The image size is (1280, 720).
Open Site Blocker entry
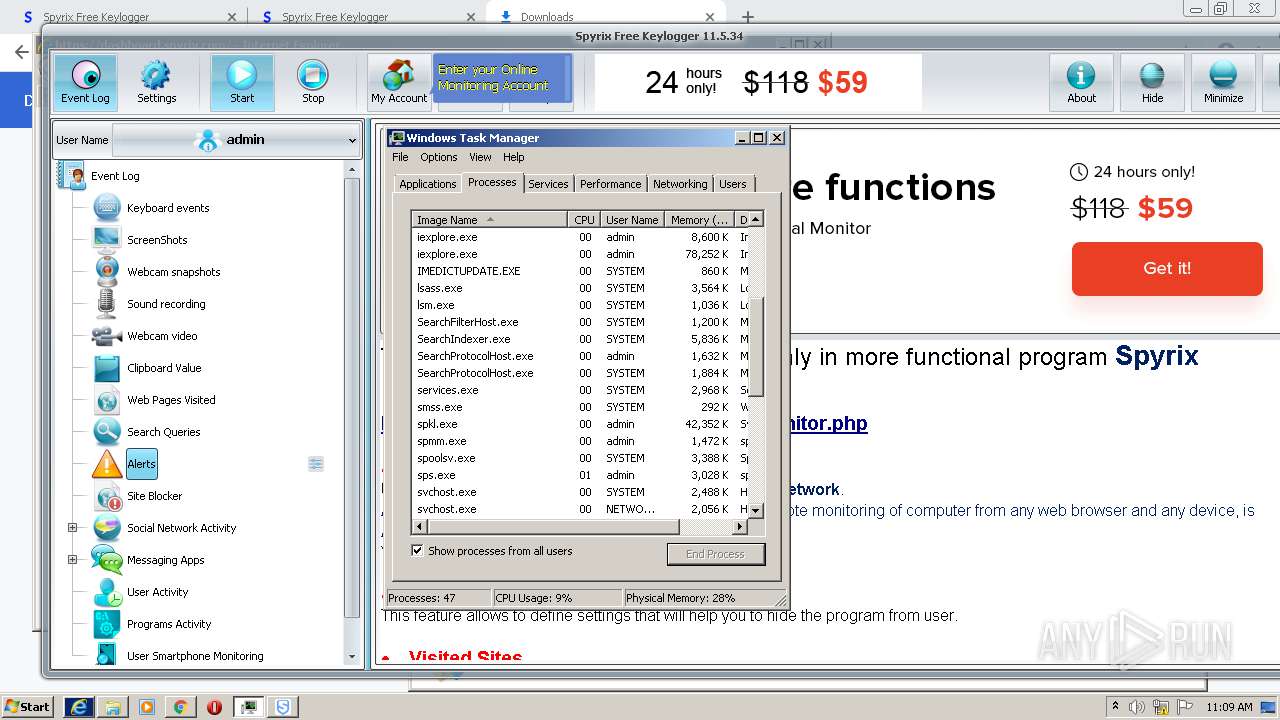pos(154,496)
